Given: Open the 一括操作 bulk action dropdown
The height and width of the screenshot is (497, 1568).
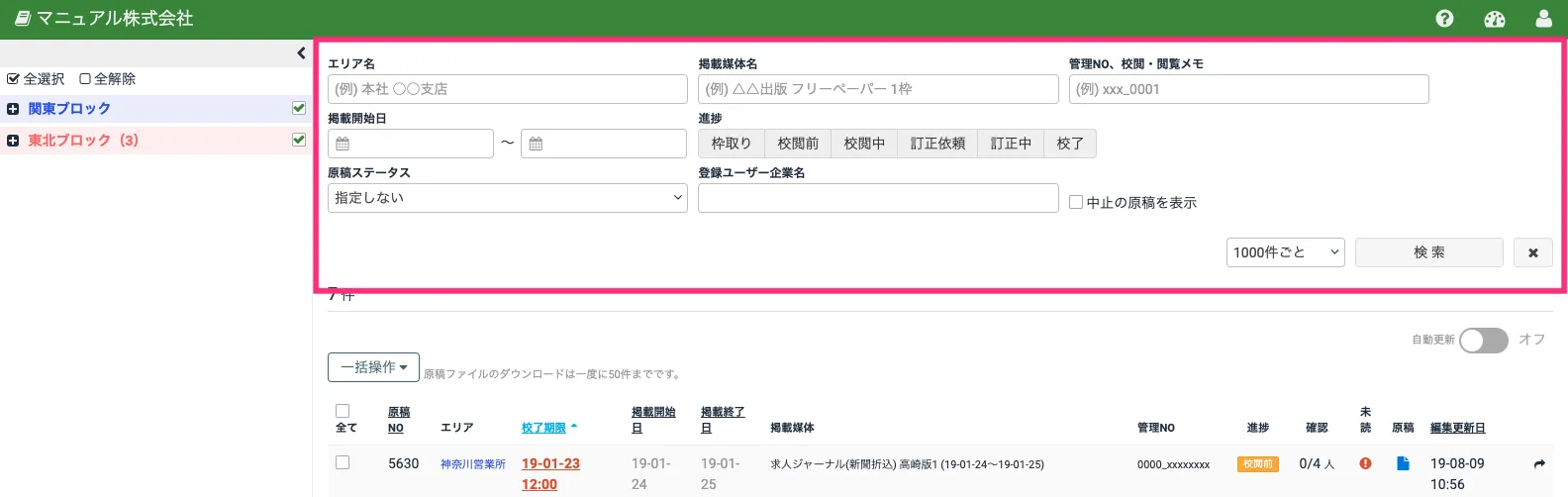Looking at the screenshot, I should click(x=373, y=367).
